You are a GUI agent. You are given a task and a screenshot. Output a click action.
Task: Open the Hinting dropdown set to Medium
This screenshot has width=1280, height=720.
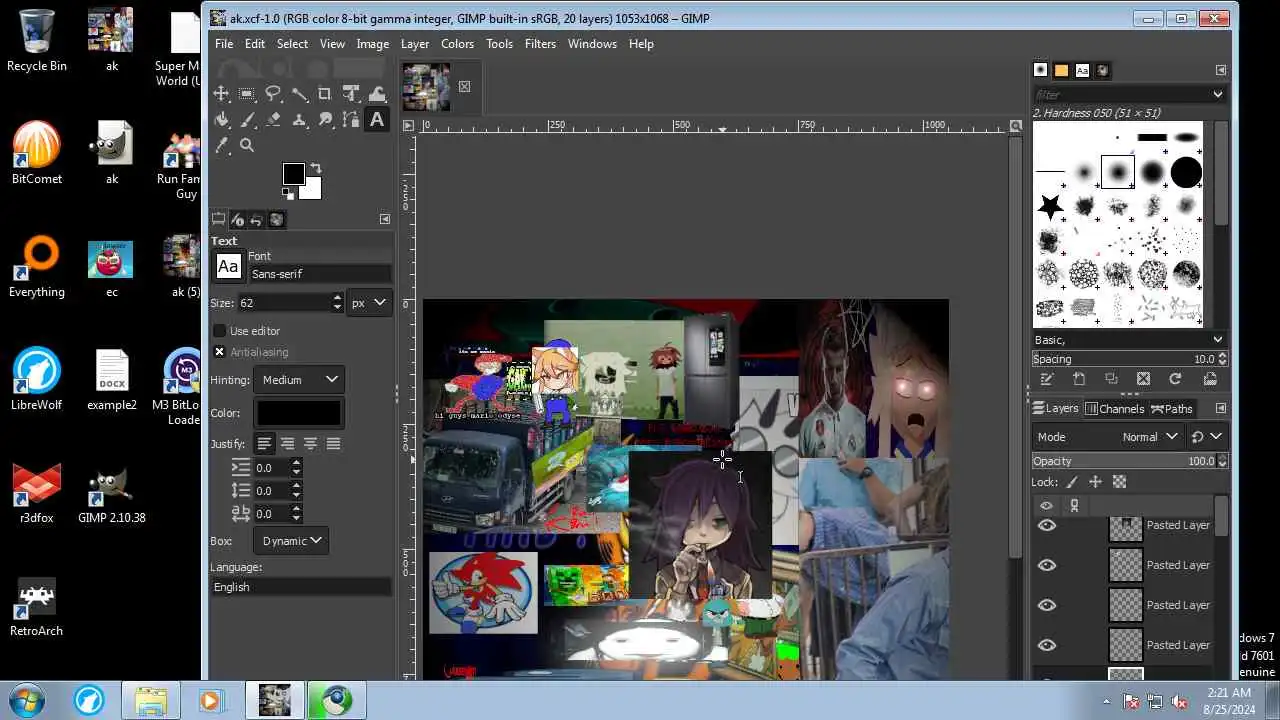pos(300,380)
